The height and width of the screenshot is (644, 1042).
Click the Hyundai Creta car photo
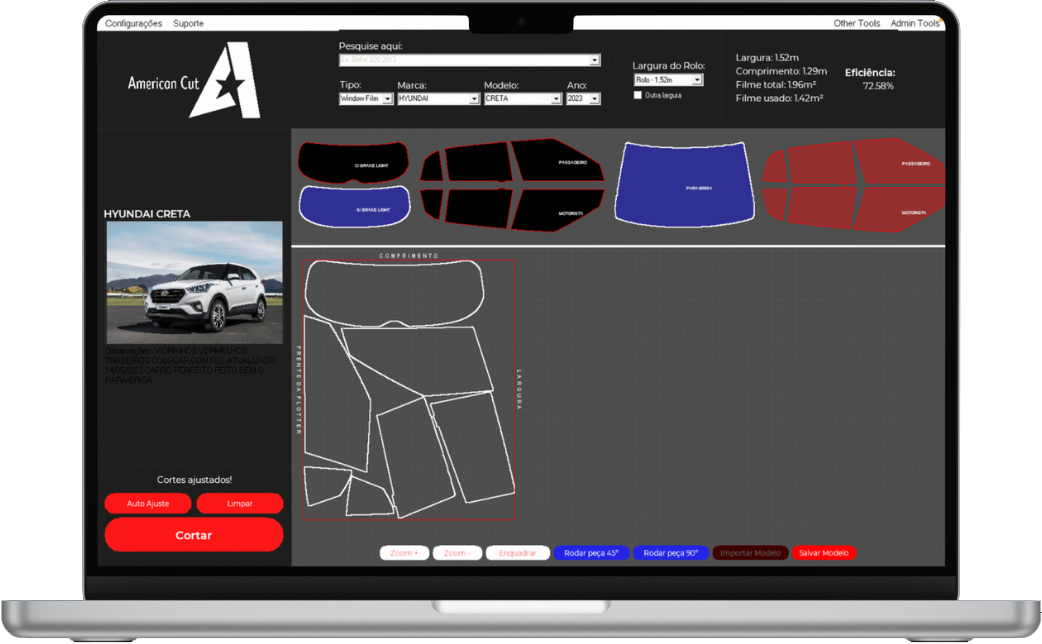tap(194, 282)
